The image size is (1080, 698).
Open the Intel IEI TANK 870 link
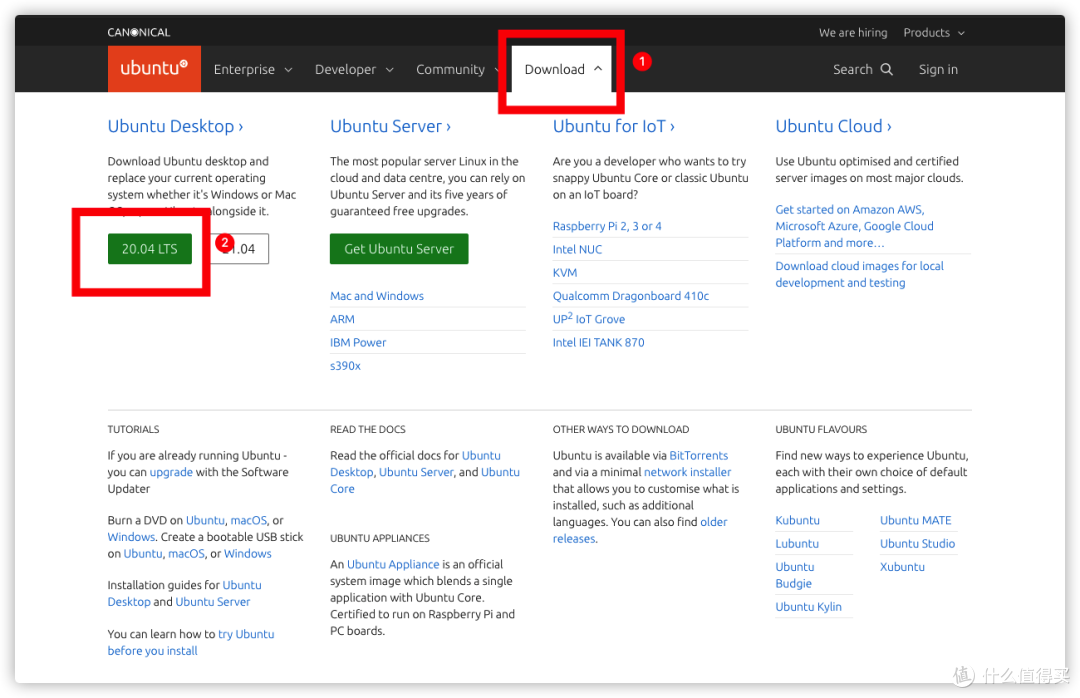point(599,342)
